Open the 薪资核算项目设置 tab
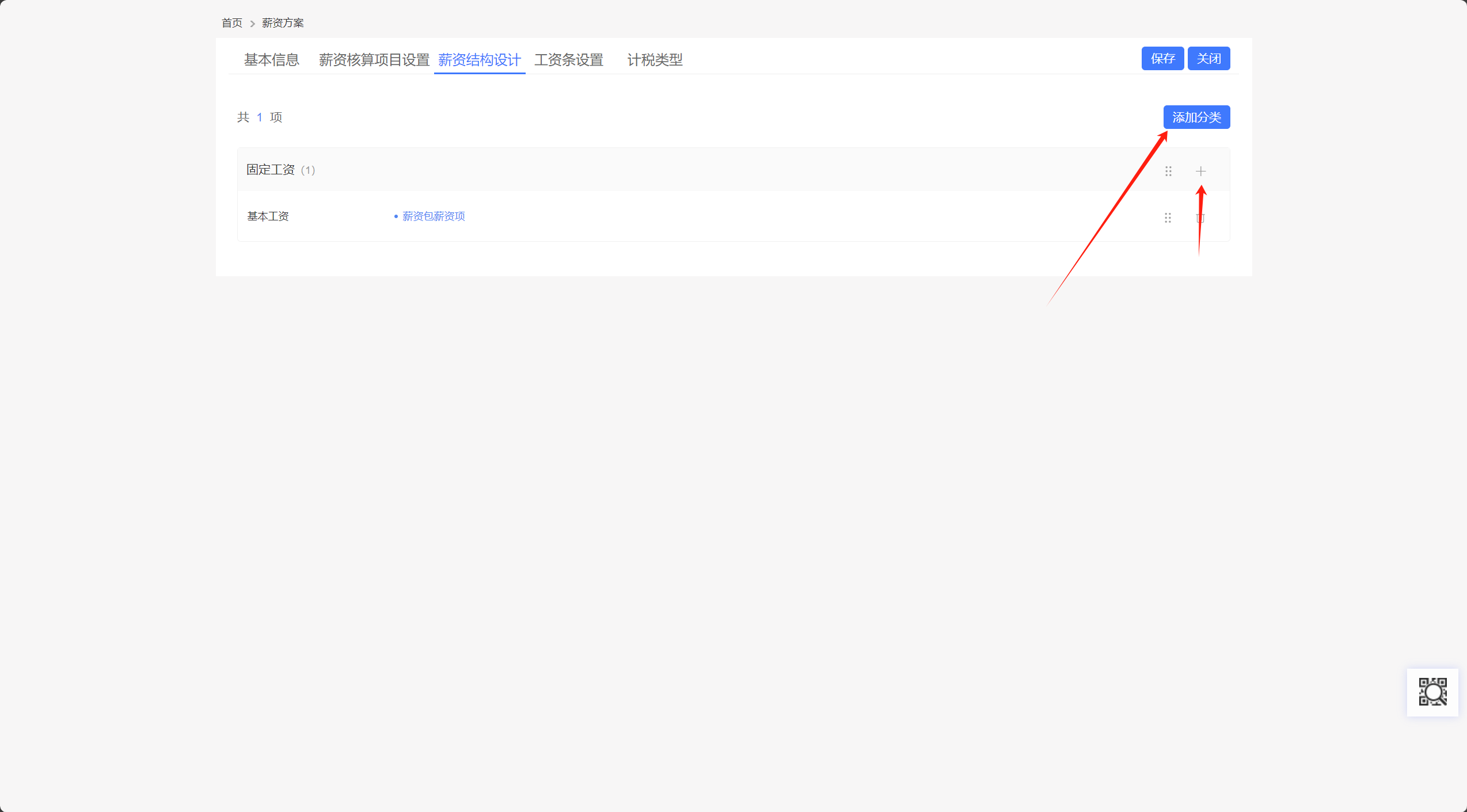The width and height of the screenshot is (1467, 812). click(x=374, y=60)
